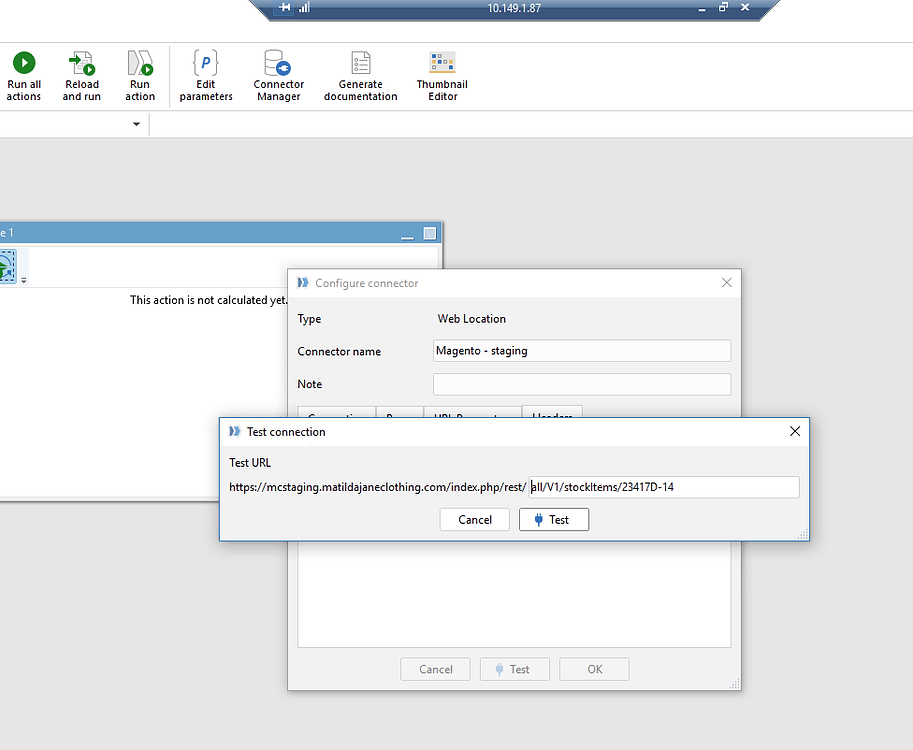Confirm the Configure connector dialog with OK

pyautogui.click(x=594, y=669)
